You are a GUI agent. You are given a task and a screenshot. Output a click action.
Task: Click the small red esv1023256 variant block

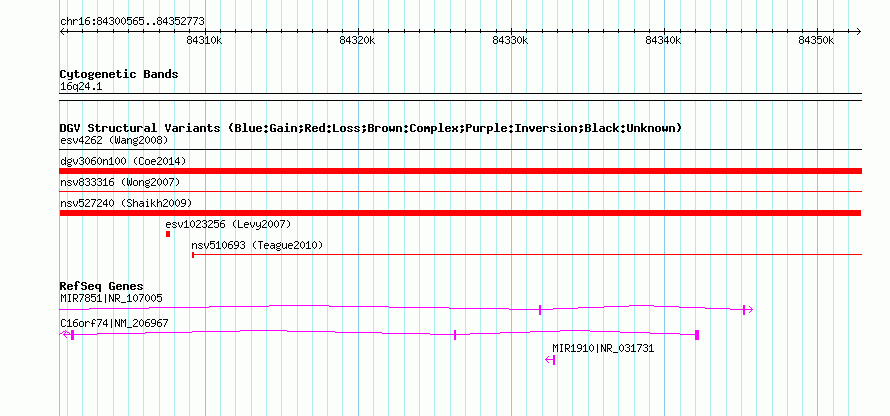(168, 234)
